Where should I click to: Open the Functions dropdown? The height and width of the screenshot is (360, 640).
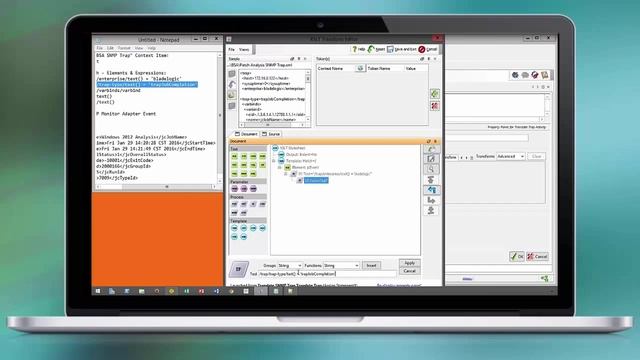(x=342, y=265)
